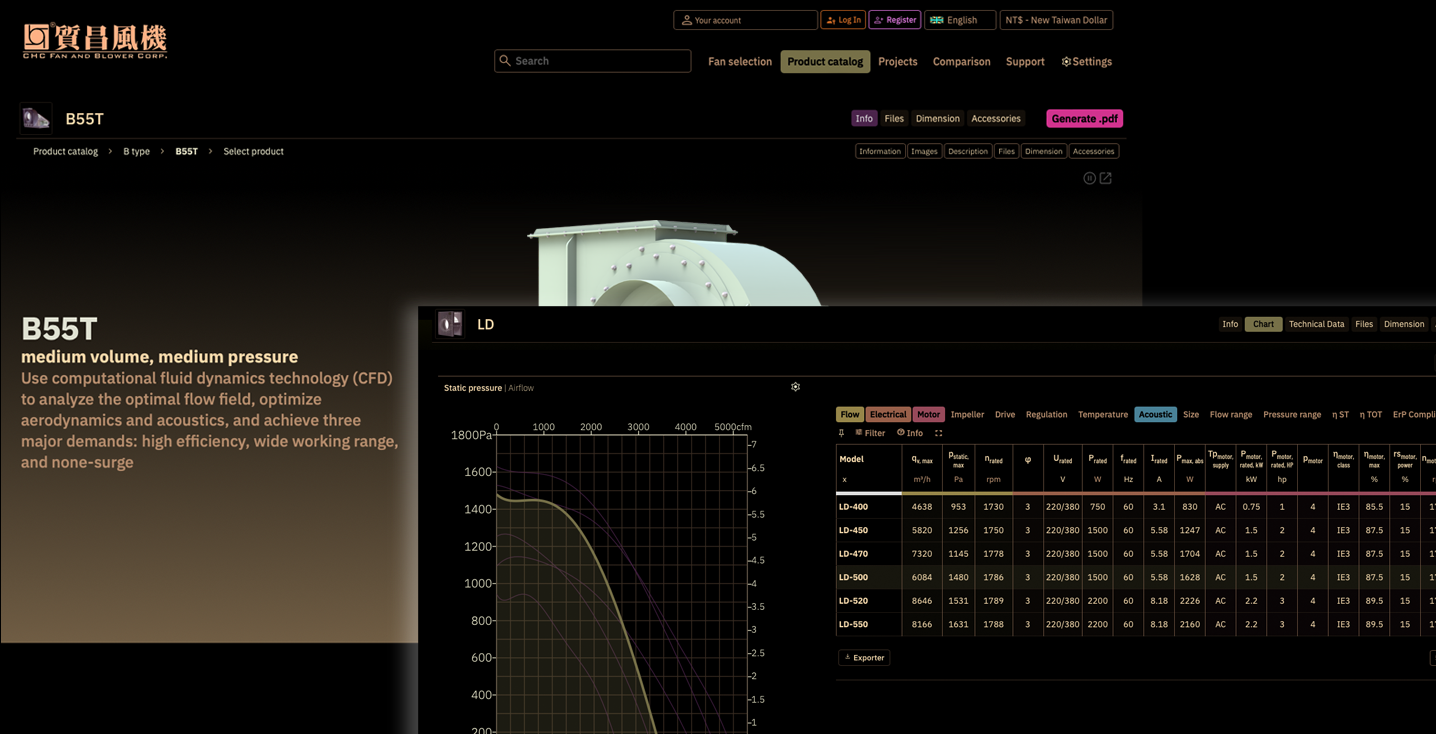This screenshot has height=734, width=1436.
Task: Go to Fan selection in the menu
Action: [740, 61]
